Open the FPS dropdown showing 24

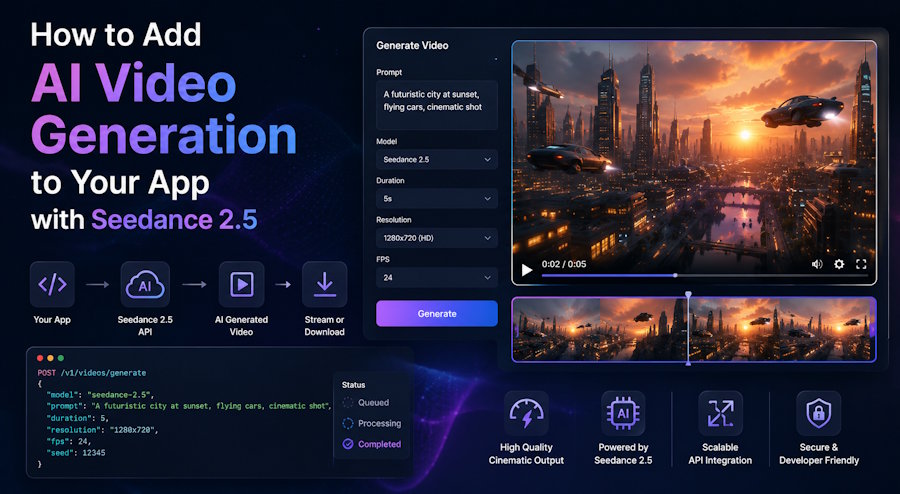pyautogui.click(x=437, y=277)
